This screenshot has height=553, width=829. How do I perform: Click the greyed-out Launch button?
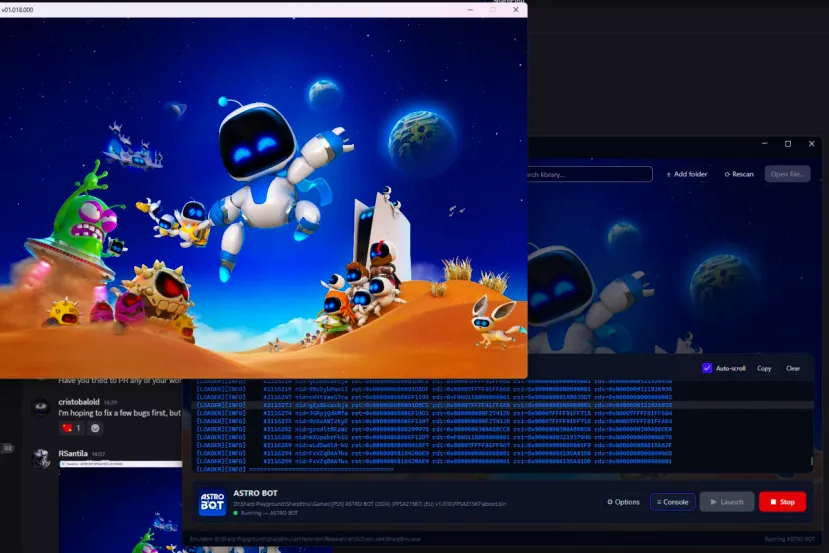click(727, 502)
